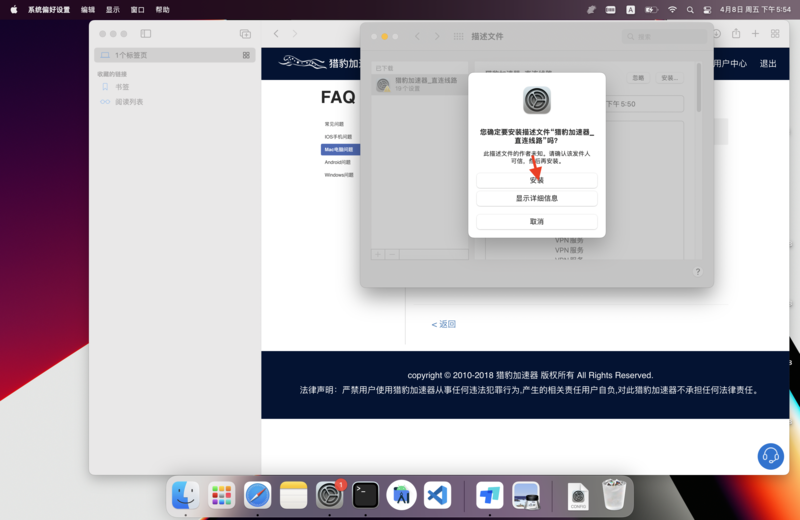This screenshot has width=800, height=520.
Task: Open the 窗口 menu in menu bar
Action: (x=137, y=10)
